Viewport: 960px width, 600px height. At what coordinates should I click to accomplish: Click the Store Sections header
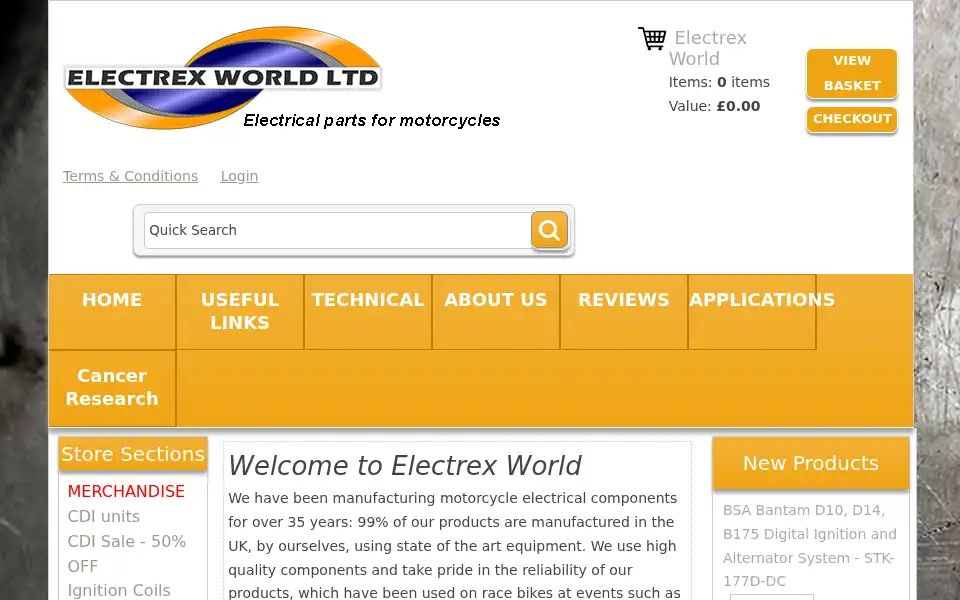tap(133, 454)
